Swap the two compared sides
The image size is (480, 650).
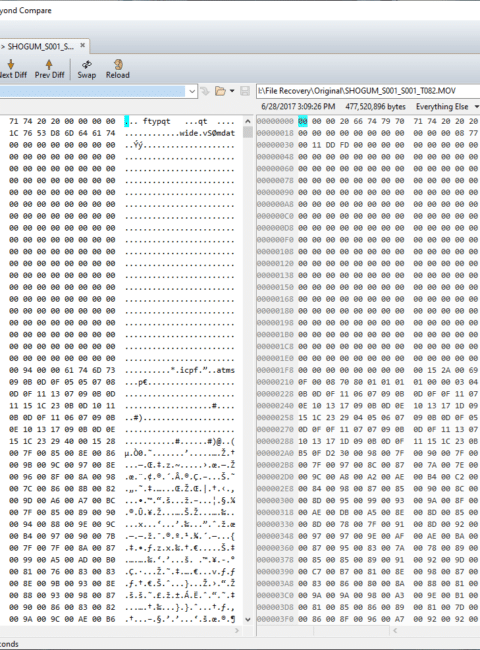[x=87, y=69]
